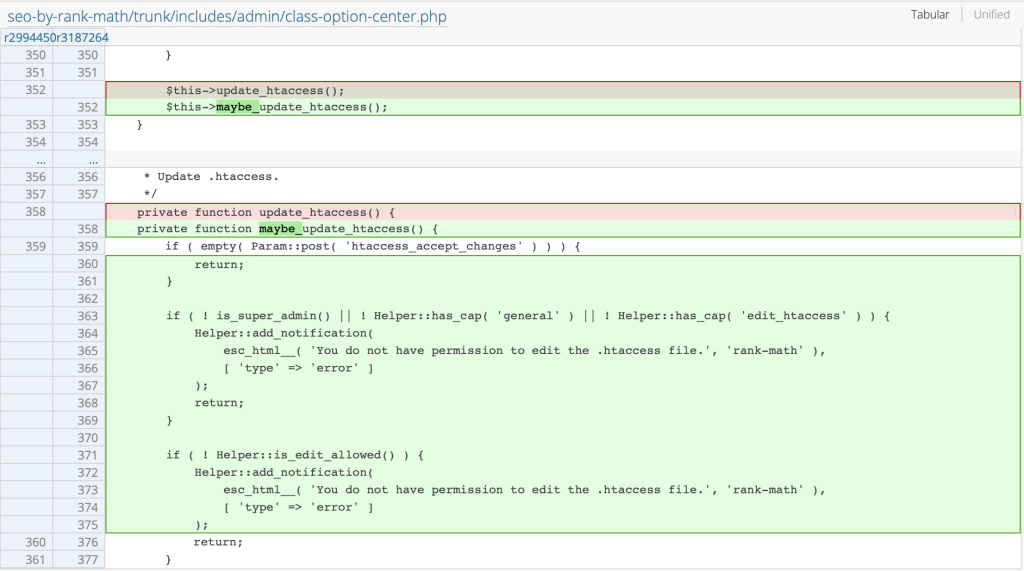Open new revision r3187264 link
Image resolution: width=1024 pixels, height=571 pixels.
[82, 38]
